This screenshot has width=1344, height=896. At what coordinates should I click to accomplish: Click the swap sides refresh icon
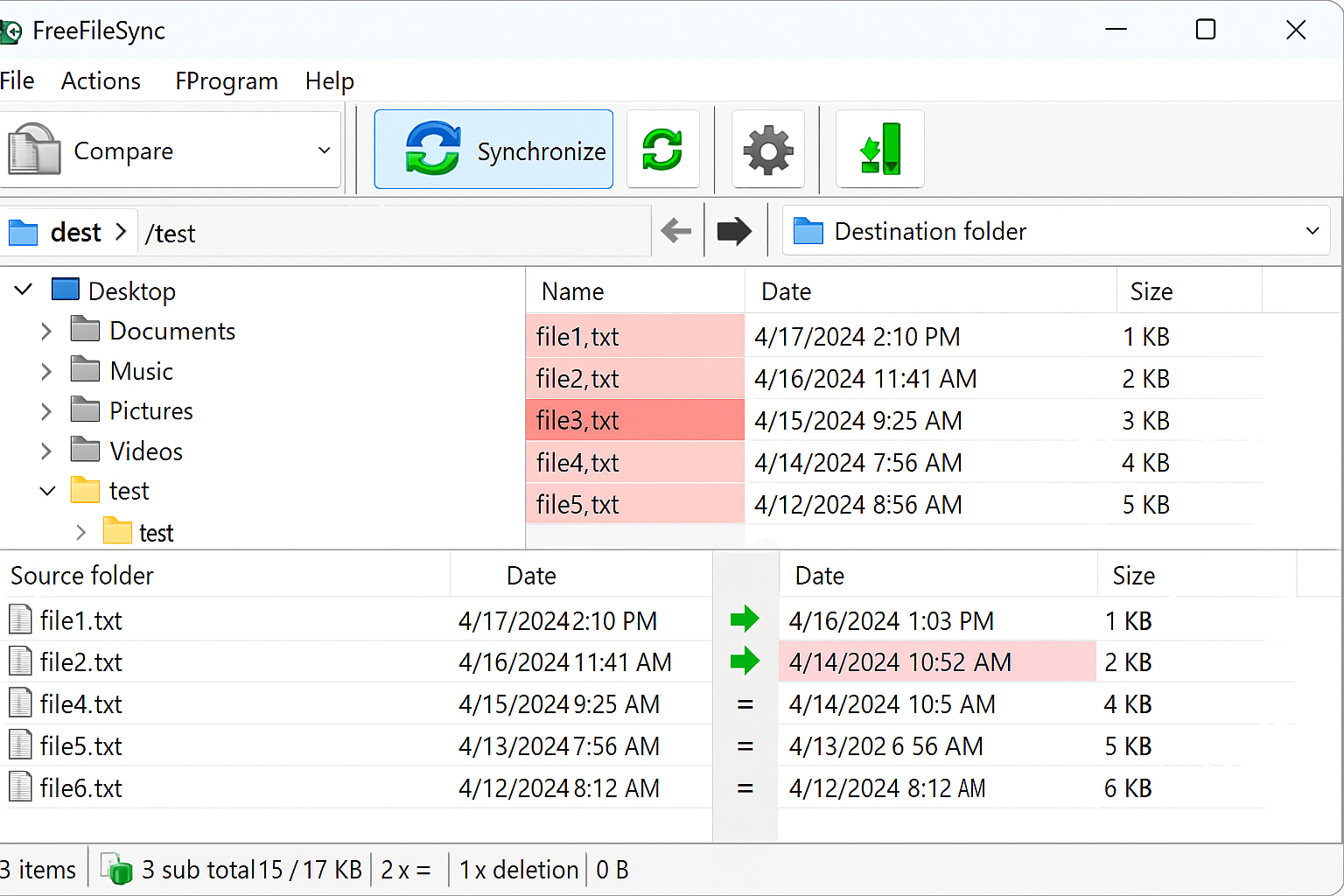(x=662, y=149)
